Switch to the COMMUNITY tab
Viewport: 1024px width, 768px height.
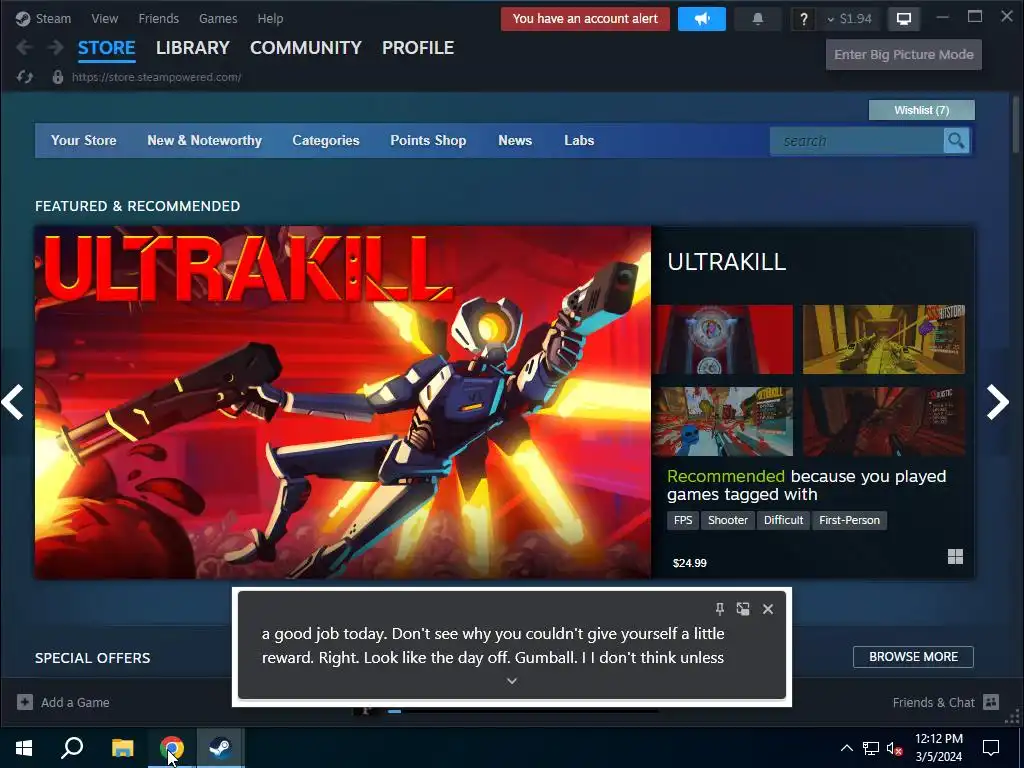(306, 48)
